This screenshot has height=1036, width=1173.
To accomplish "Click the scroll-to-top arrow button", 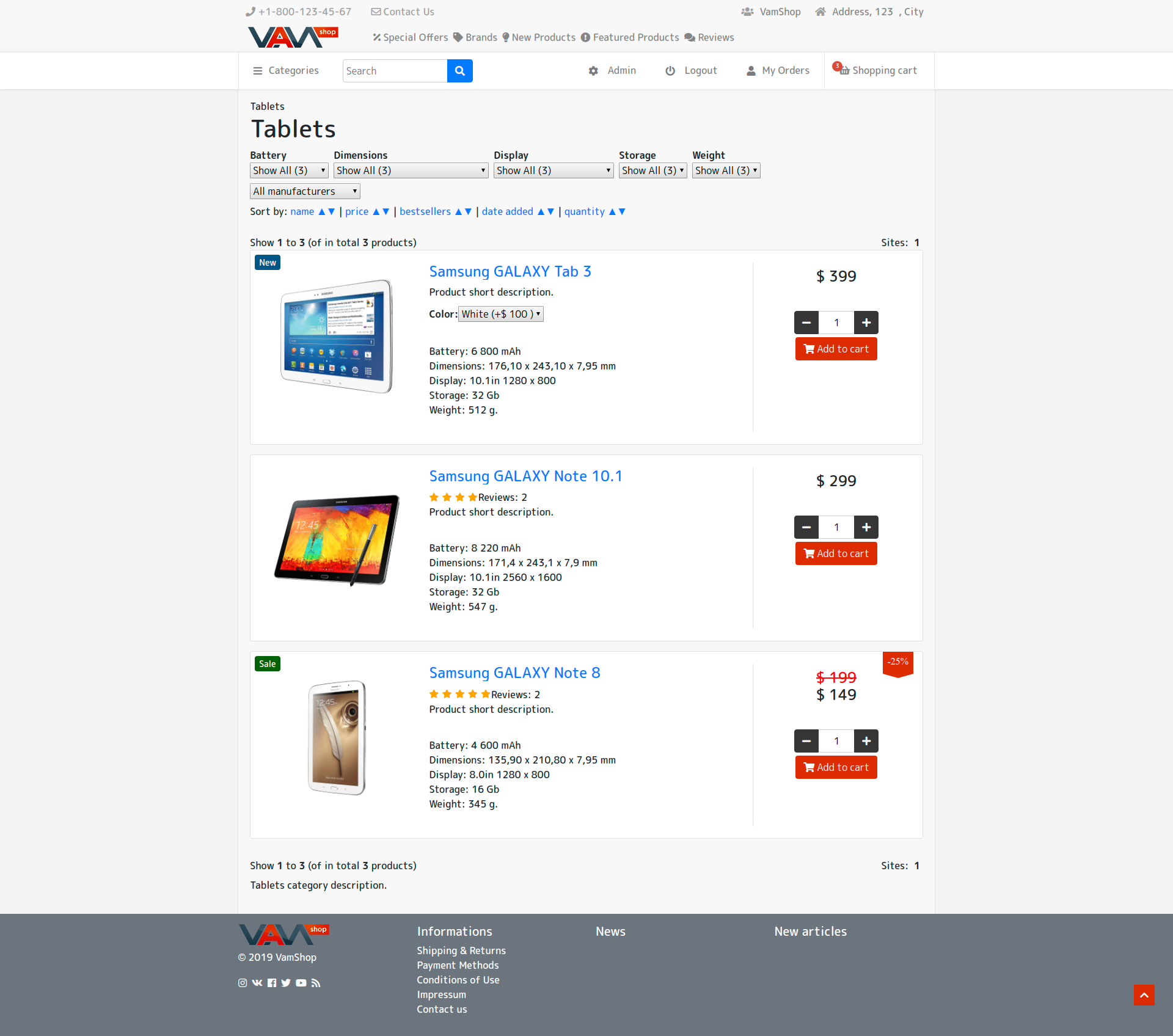I will (1144, 995).
